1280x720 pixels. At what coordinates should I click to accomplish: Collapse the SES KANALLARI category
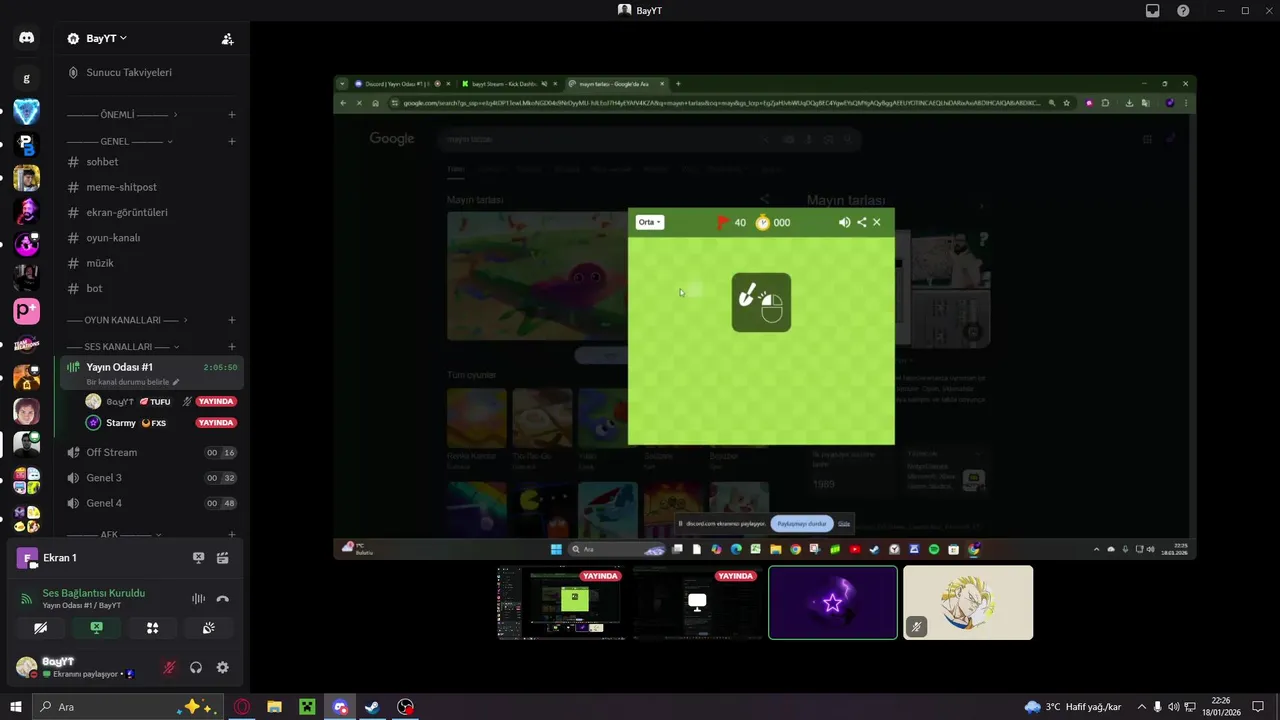123,346
